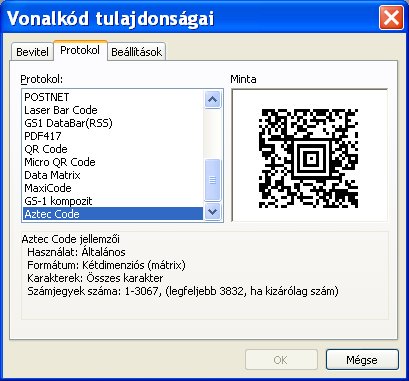The image size is (409, 381).
Task: Click the Mégse cancel button
Action: (x=362, y=360)
